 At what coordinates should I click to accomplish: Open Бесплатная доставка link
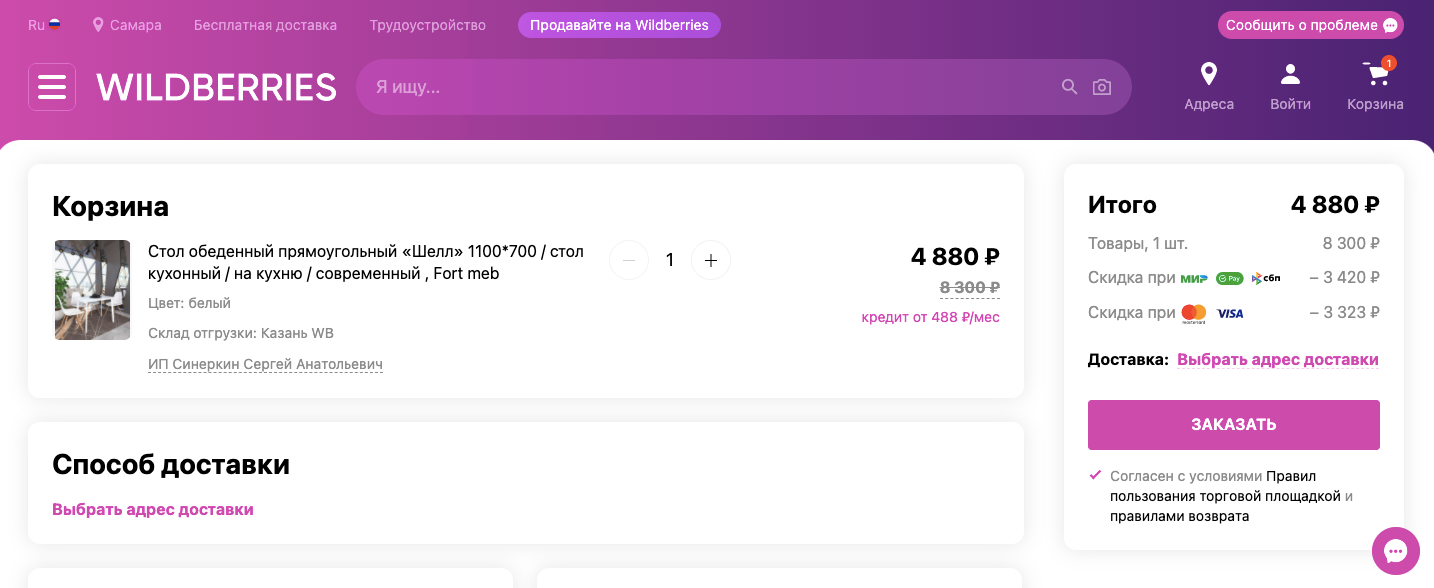click(265, 25)
